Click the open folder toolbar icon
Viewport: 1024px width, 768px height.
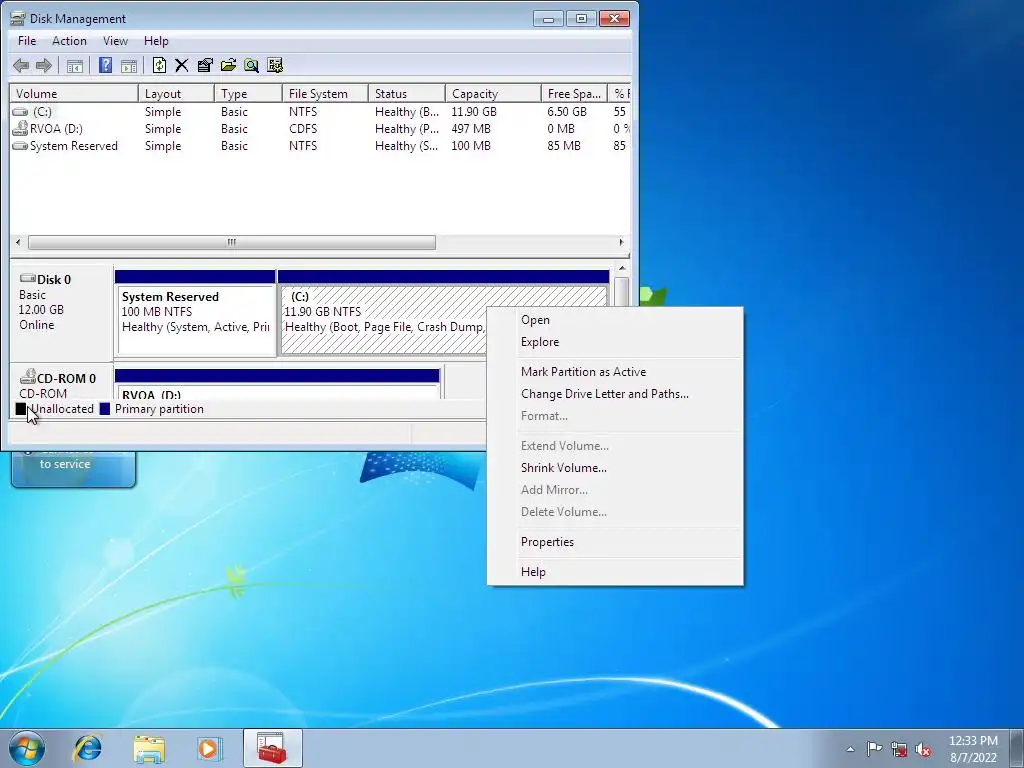(228, 65)
